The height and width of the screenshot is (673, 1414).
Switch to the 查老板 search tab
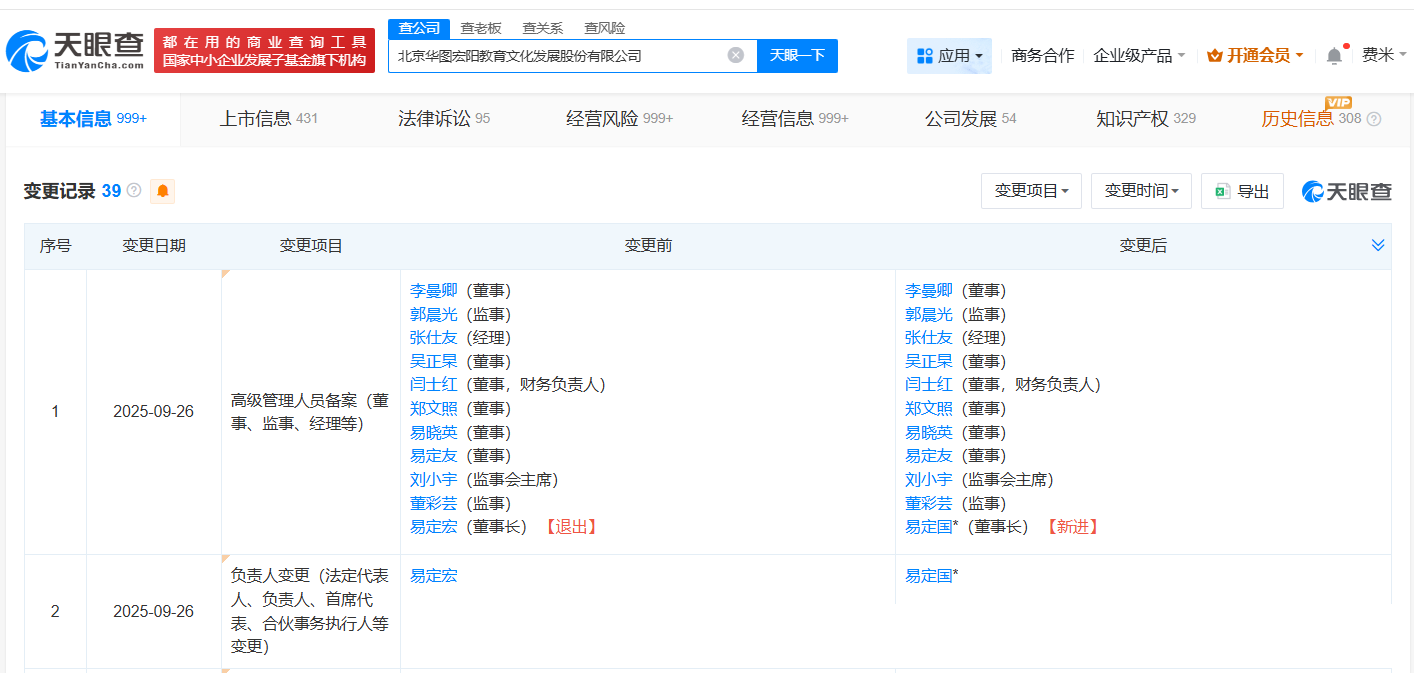click(x=480, y=28)
